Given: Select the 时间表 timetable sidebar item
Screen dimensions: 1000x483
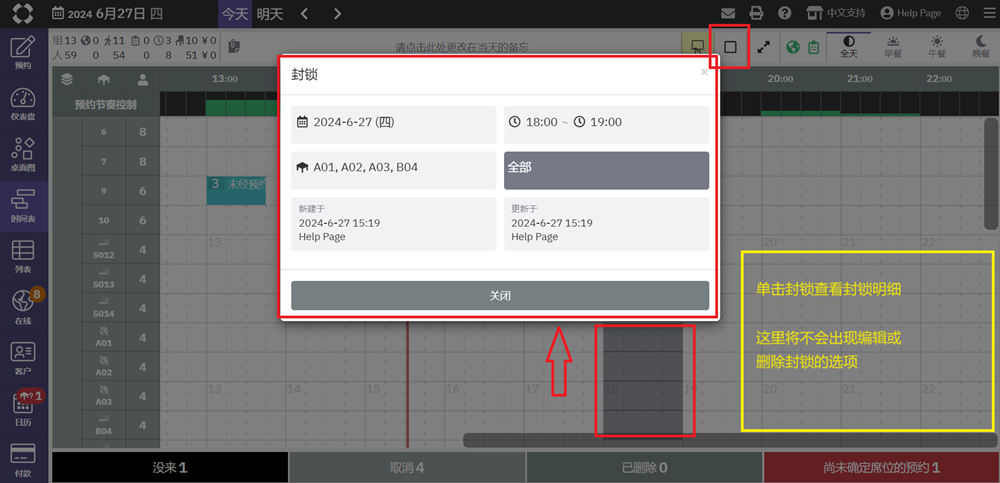Looking at the screenshot, I should pyautogui.click(x=23, y=205).
